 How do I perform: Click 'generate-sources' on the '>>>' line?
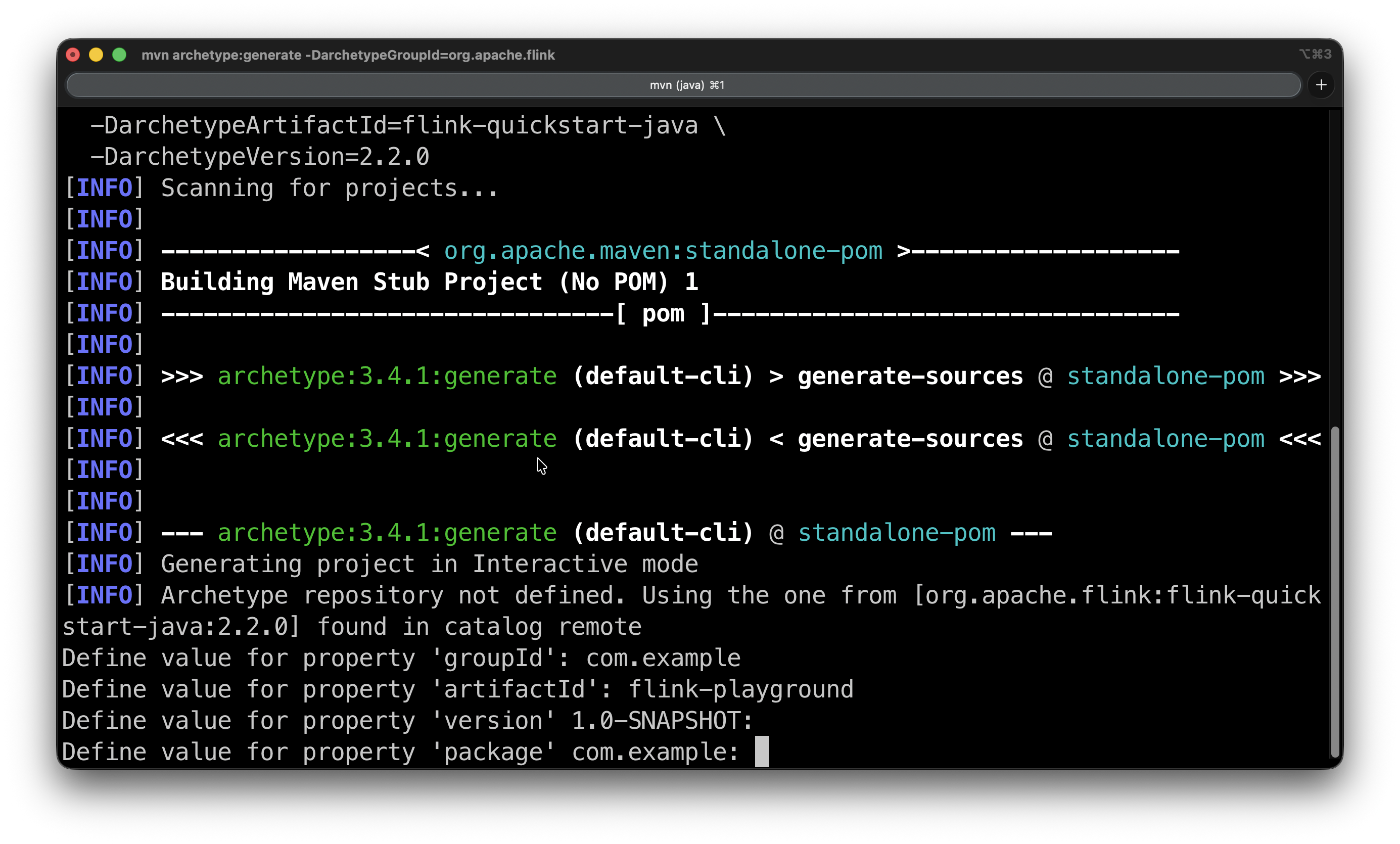(x=910, y=376)
